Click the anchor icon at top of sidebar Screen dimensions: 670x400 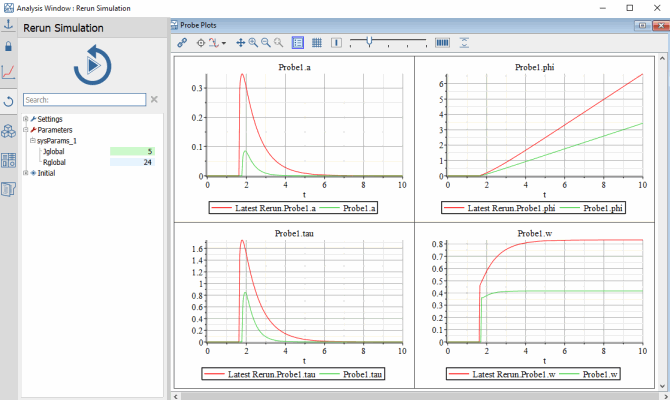tap(9, 23)
